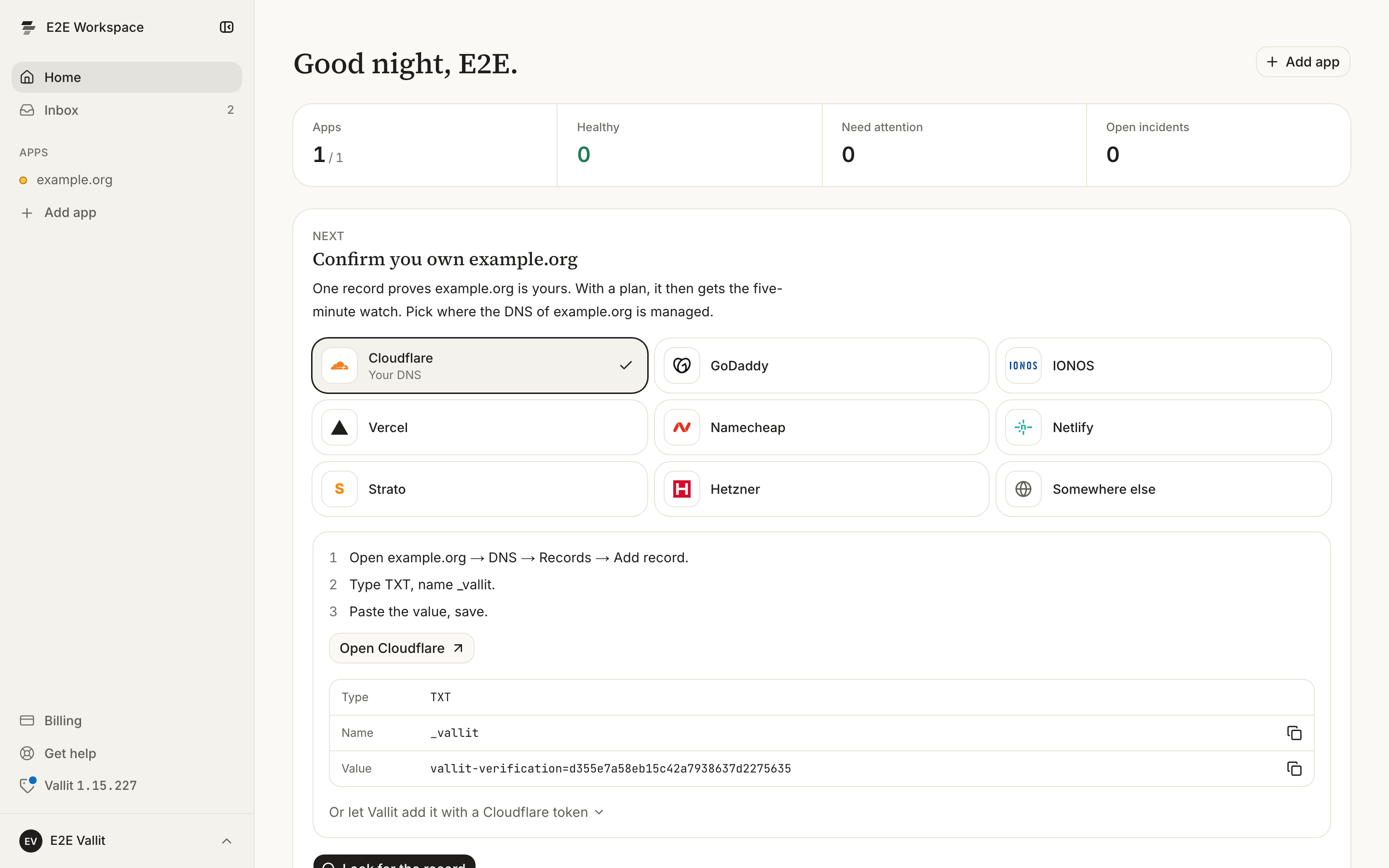
Task: Select Vercel as DNS provider
Action: point(480,427)
